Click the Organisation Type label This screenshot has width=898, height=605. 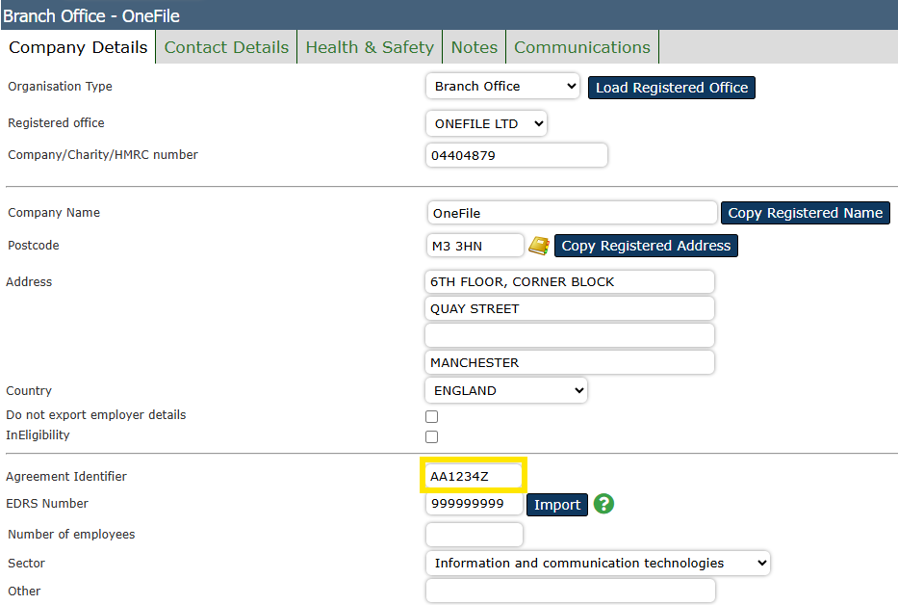(60, 87)
